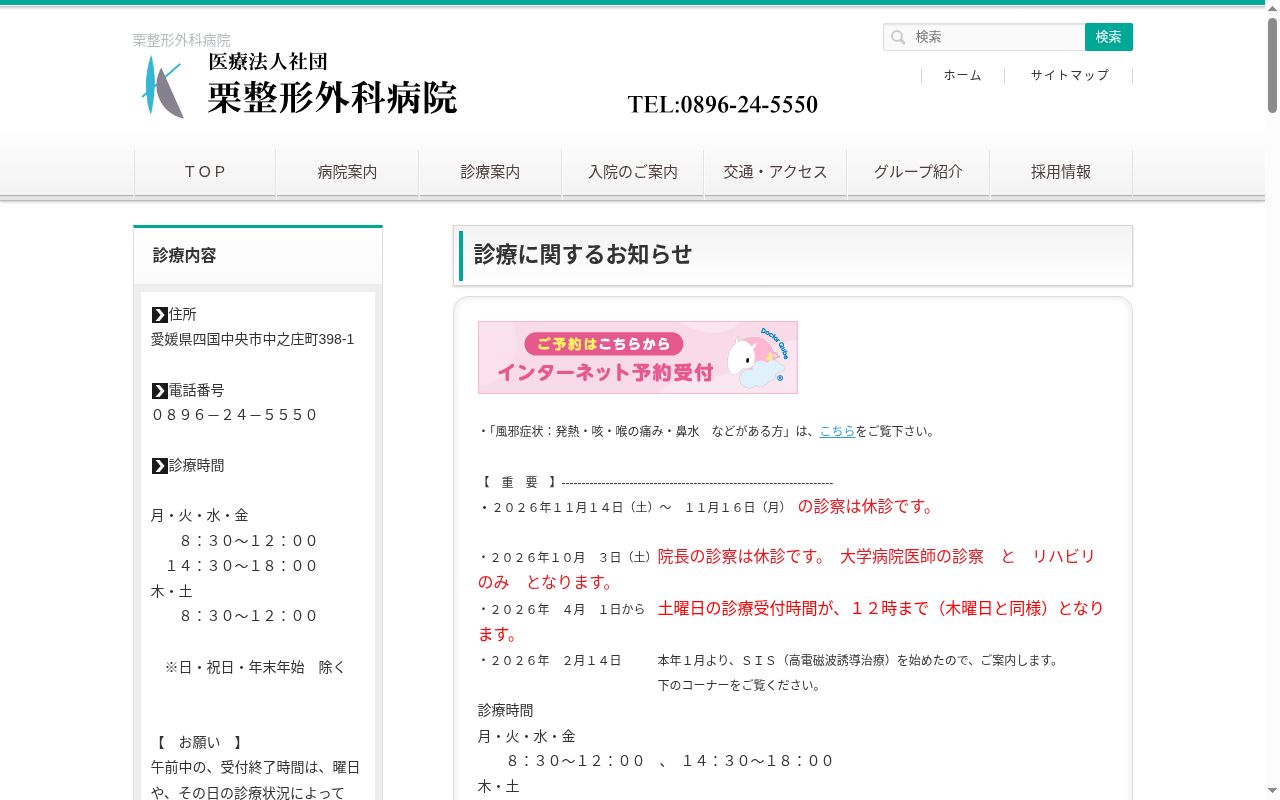Open the サイトマップ link
The width and height of the screenshot is (1280, 800).
[x=1069, y=75]
